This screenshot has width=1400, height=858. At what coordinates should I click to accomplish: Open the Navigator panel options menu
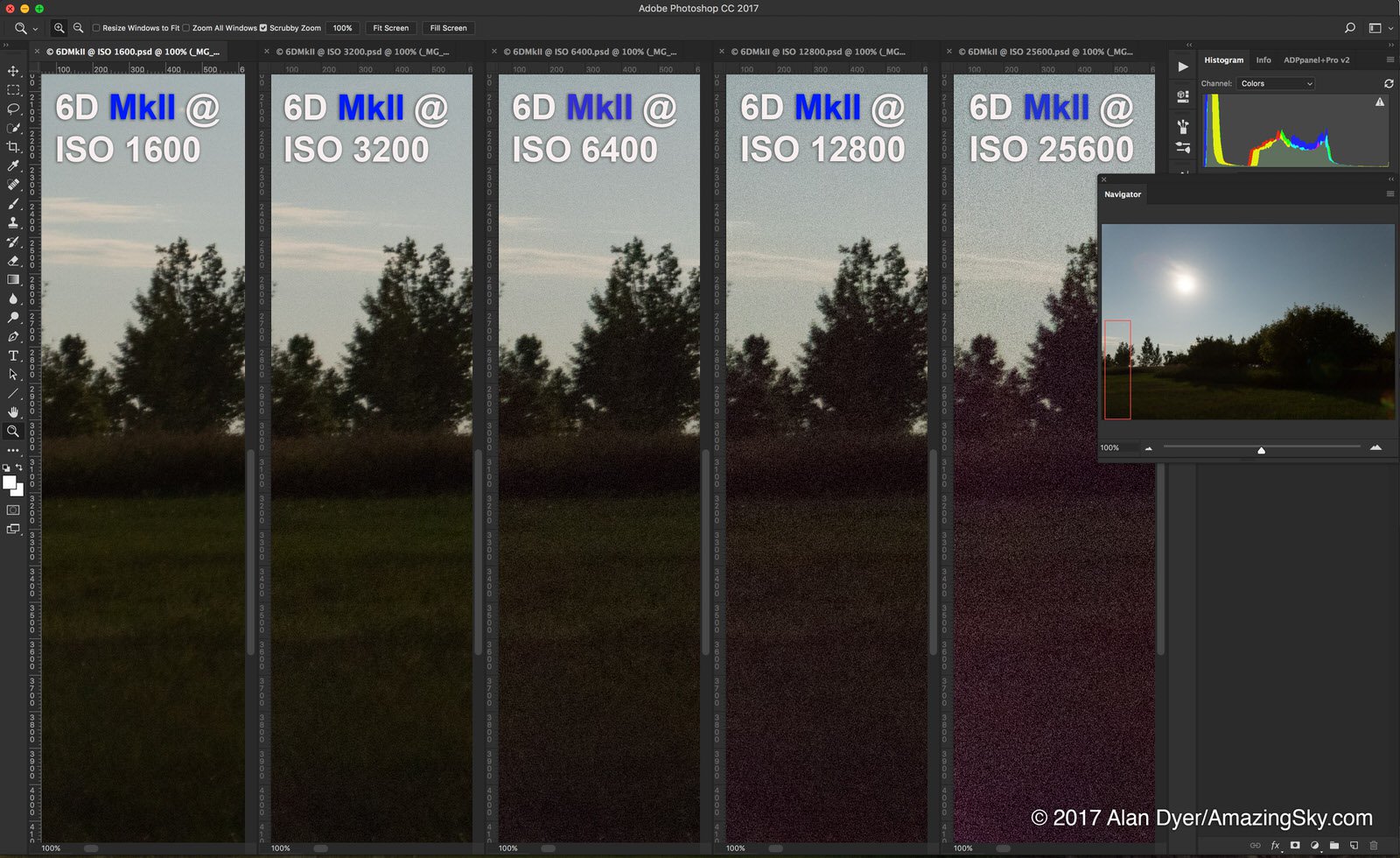[1389, 194]
